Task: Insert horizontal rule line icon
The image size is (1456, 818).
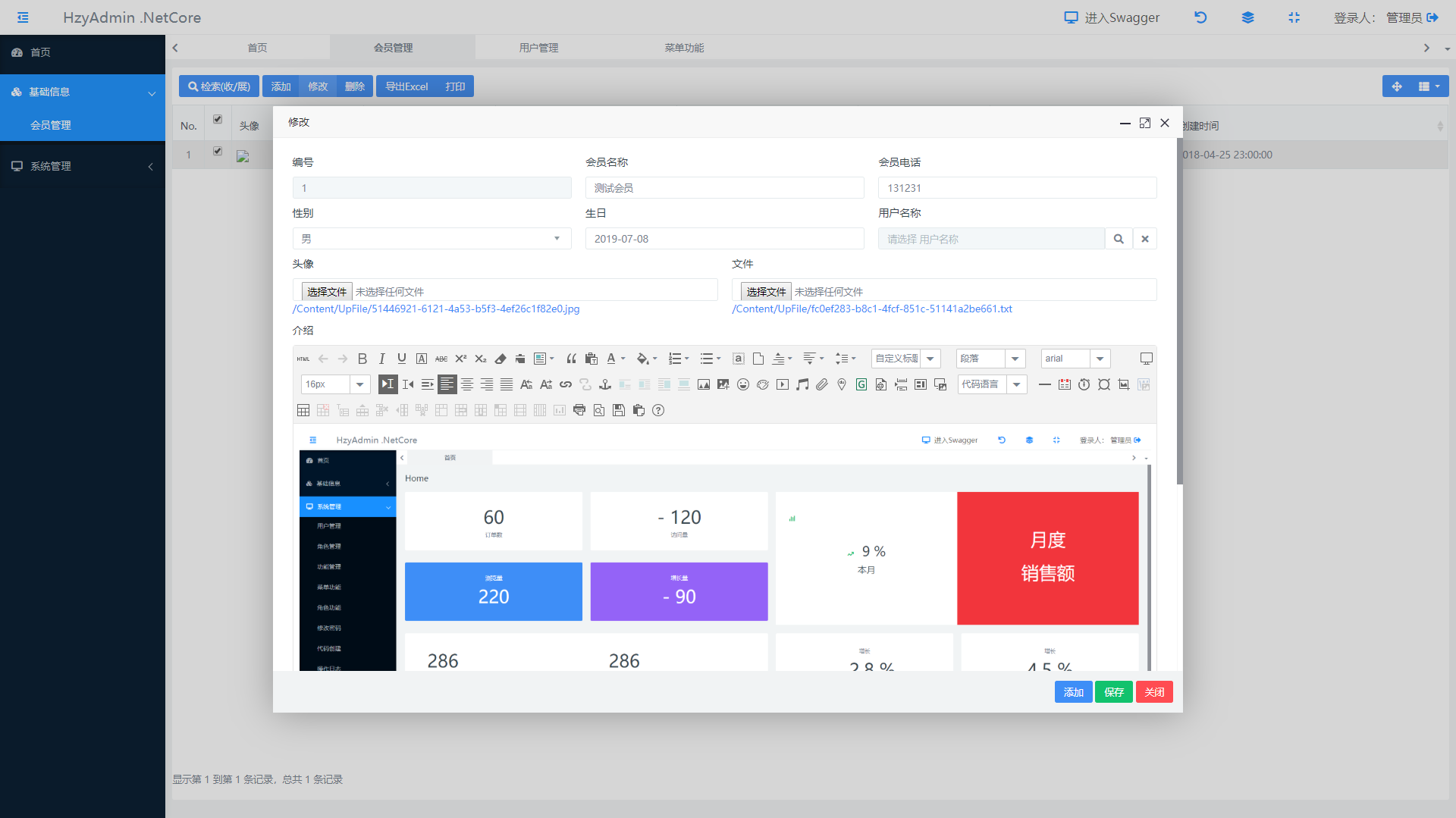Action: 1045,384
